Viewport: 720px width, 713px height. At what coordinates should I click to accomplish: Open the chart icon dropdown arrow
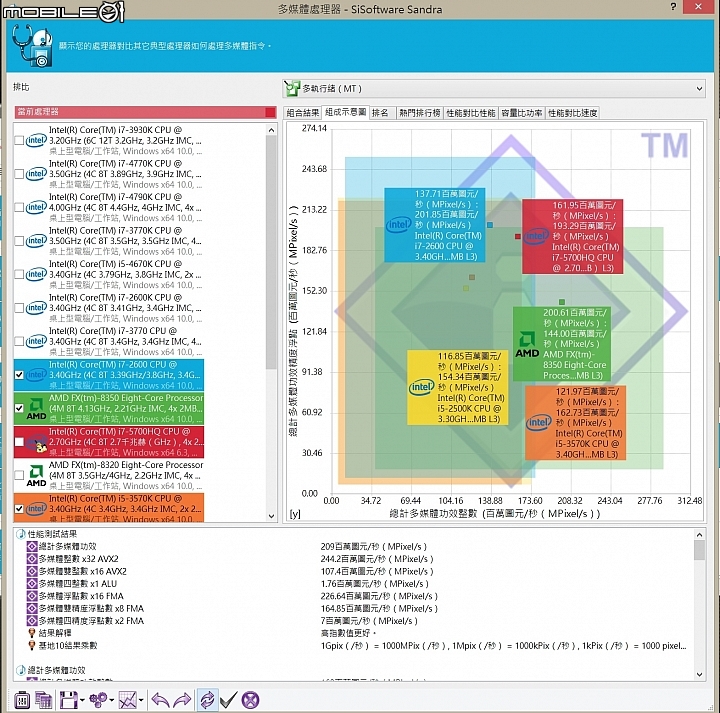tap(141, 701)
